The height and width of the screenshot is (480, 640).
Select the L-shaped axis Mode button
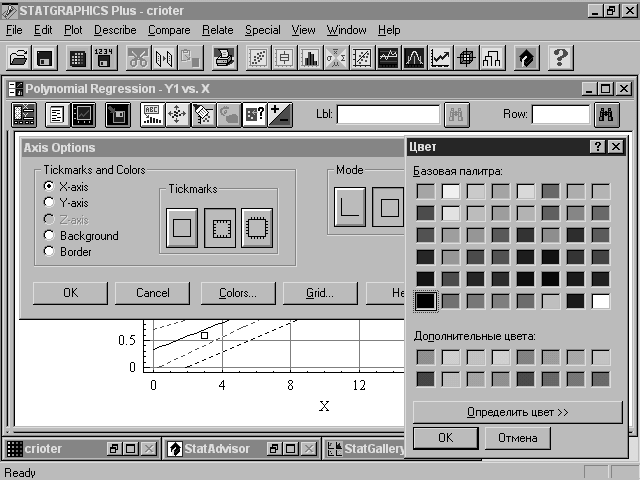tap(350, 207)
